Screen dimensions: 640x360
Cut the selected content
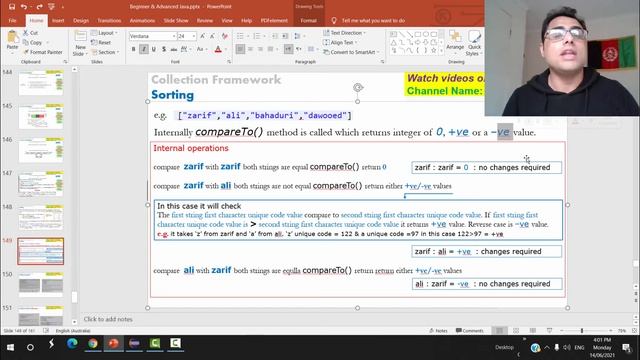pos(31,33)
